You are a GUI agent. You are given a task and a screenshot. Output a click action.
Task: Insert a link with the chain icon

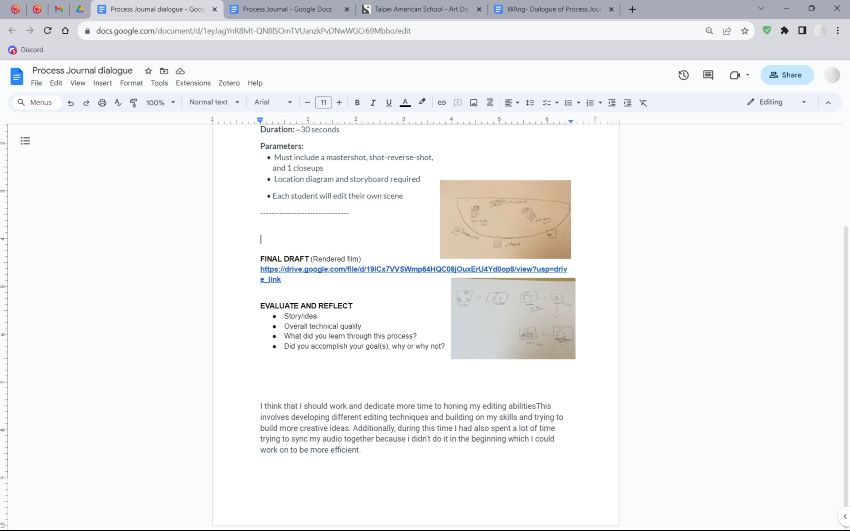coord(442,102)
